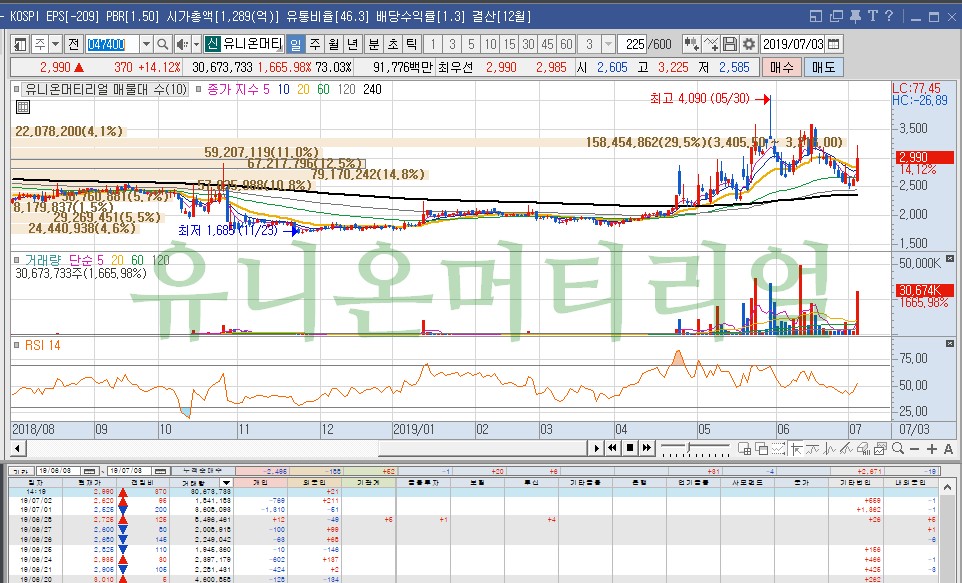
Task: Select the 주 weekly chart period
Action: (x=315, y=44)
